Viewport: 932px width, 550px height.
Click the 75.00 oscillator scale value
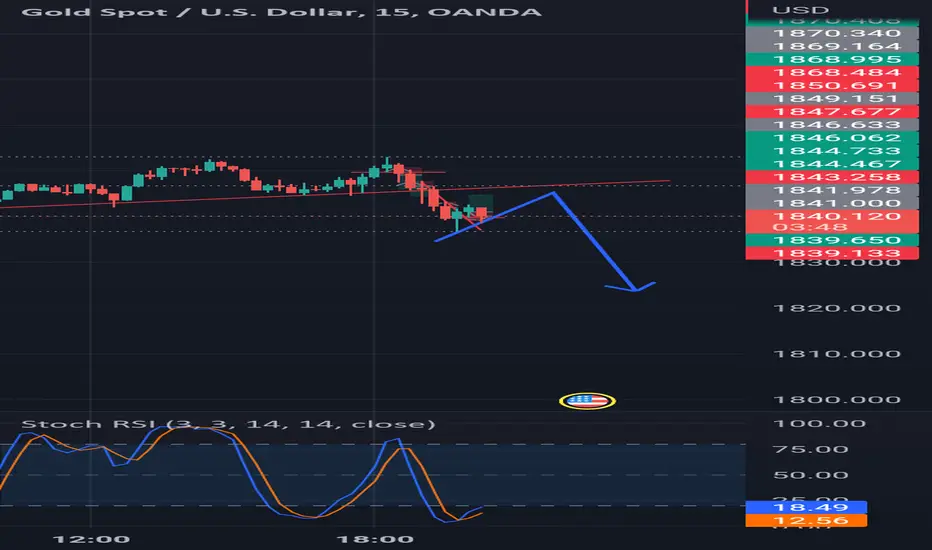point(811,450)
